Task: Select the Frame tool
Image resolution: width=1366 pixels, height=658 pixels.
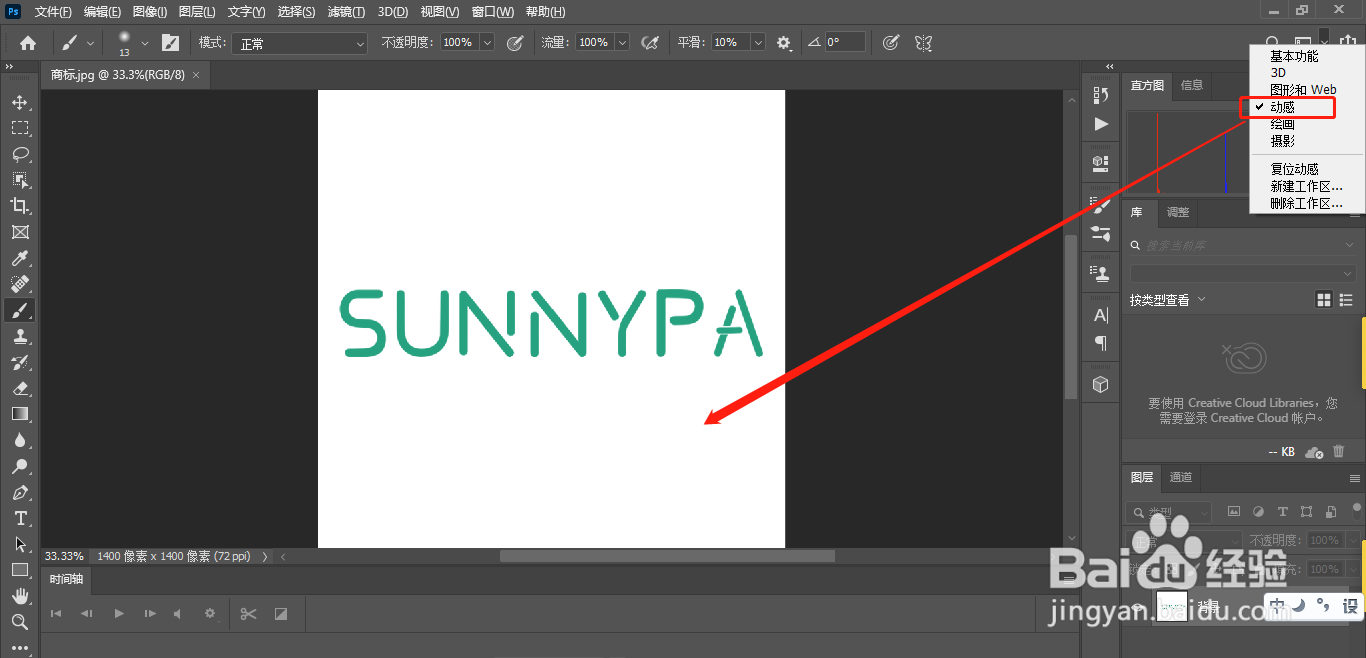Action: tap(20, 232)
